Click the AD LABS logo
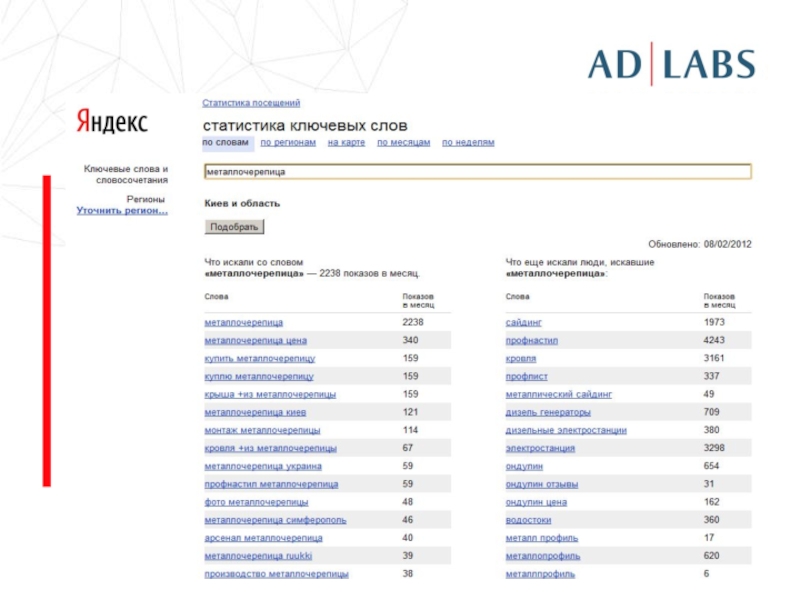Viewport: 800px width, 600px height. coord(671,64)
